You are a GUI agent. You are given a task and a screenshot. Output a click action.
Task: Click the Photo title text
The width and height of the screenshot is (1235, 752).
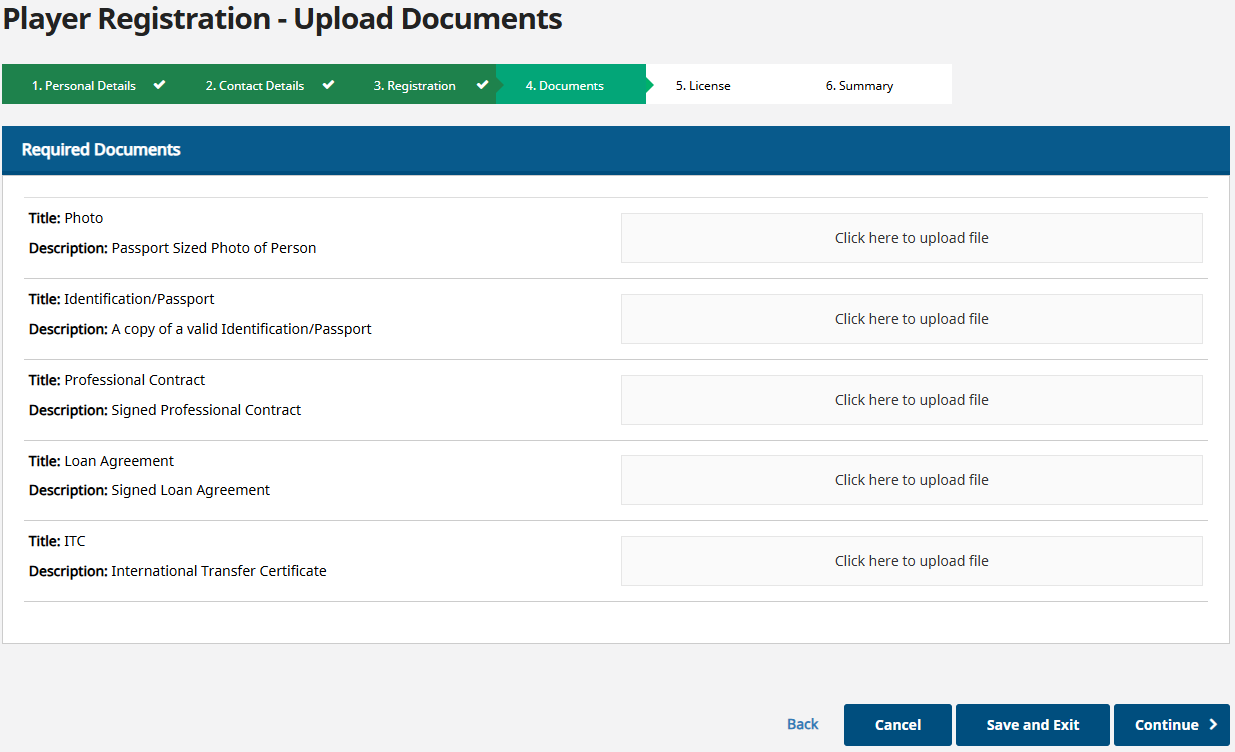[84, 218]
